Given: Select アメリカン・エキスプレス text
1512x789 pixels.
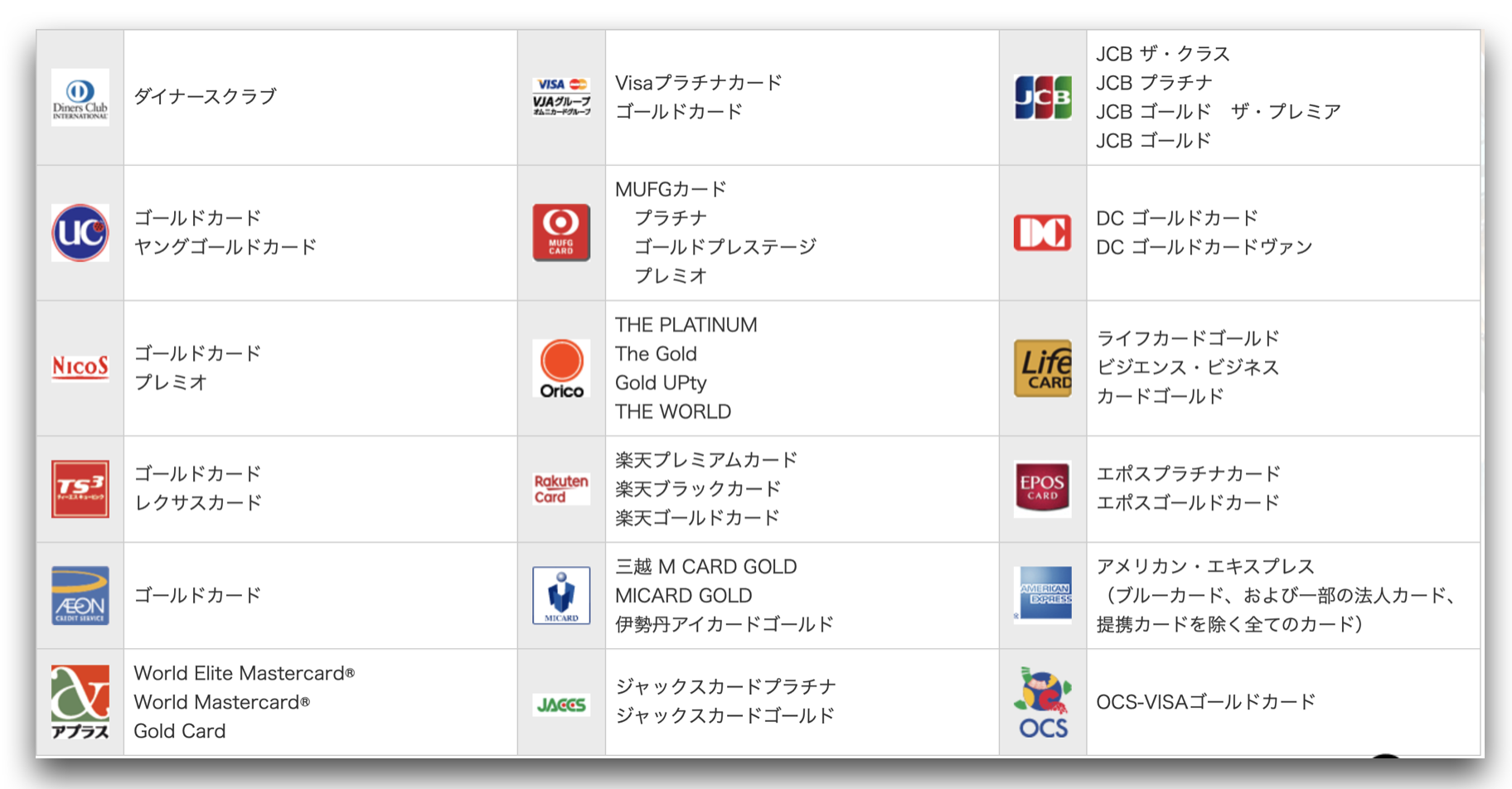Looking at the screenshot, I should [x=1205, y=567].
